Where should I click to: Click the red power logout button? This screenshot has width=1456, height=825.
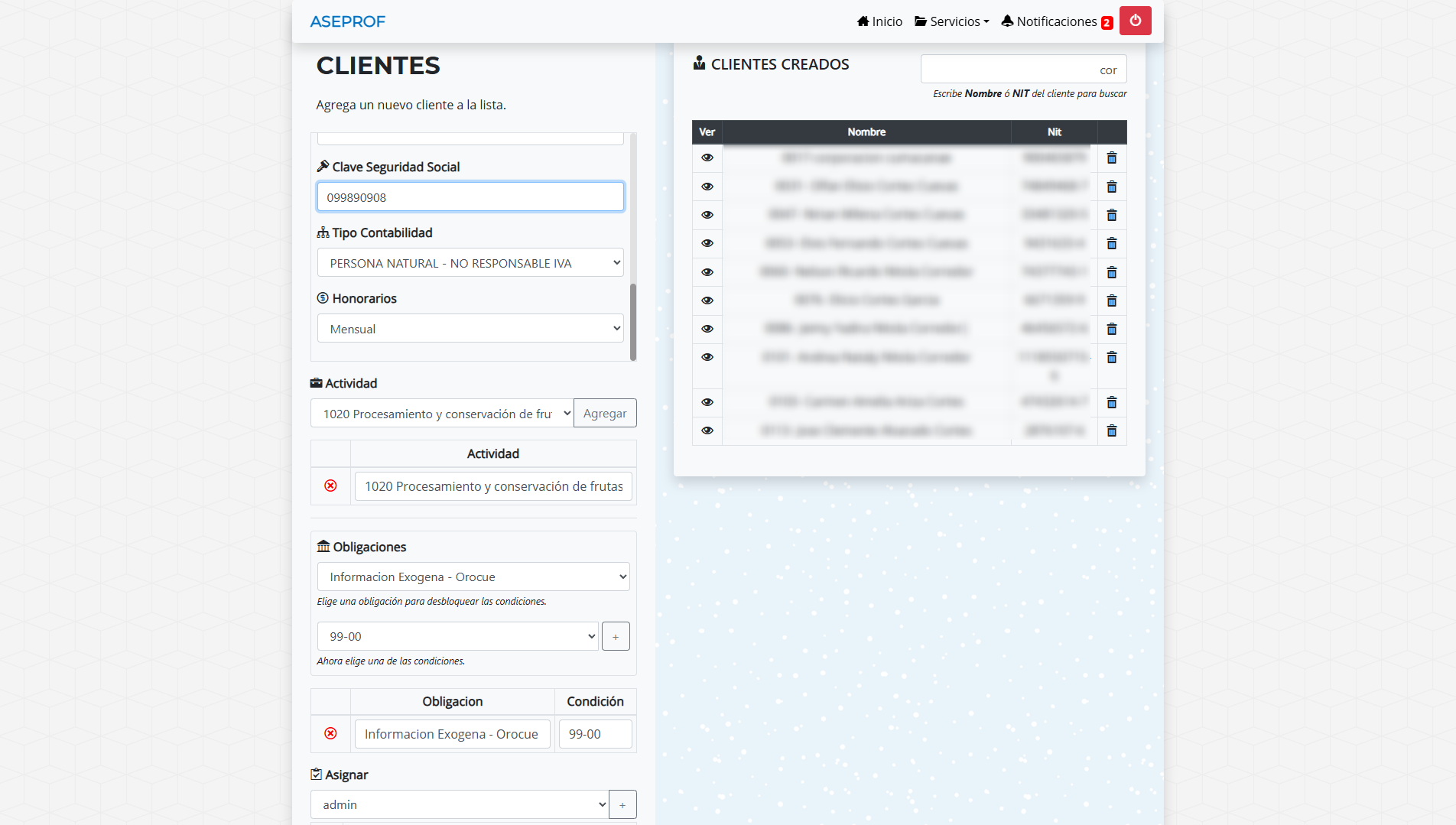tap(1135, 21)
